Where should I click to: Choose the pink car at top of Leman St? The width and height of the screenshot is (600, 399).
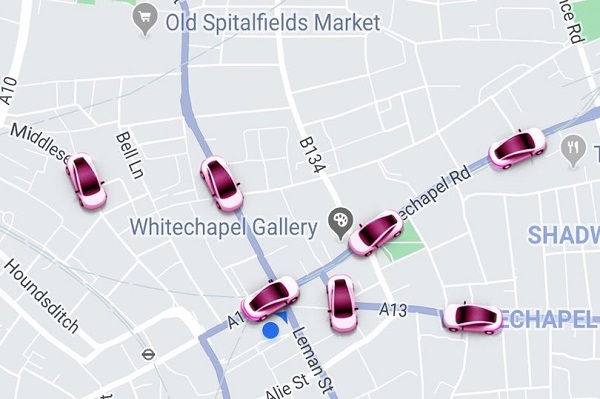point(270,299)
